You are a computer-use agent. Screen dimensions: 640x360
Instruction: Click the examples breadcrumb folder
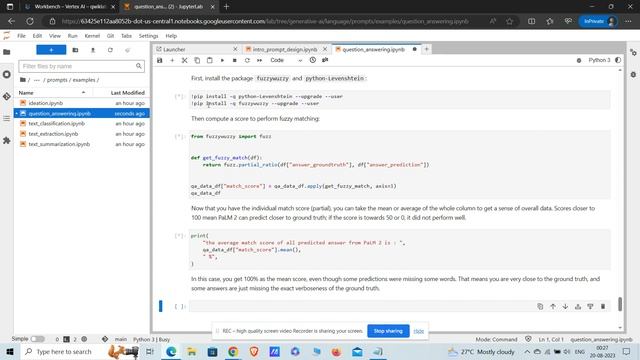tap(84, 80)
